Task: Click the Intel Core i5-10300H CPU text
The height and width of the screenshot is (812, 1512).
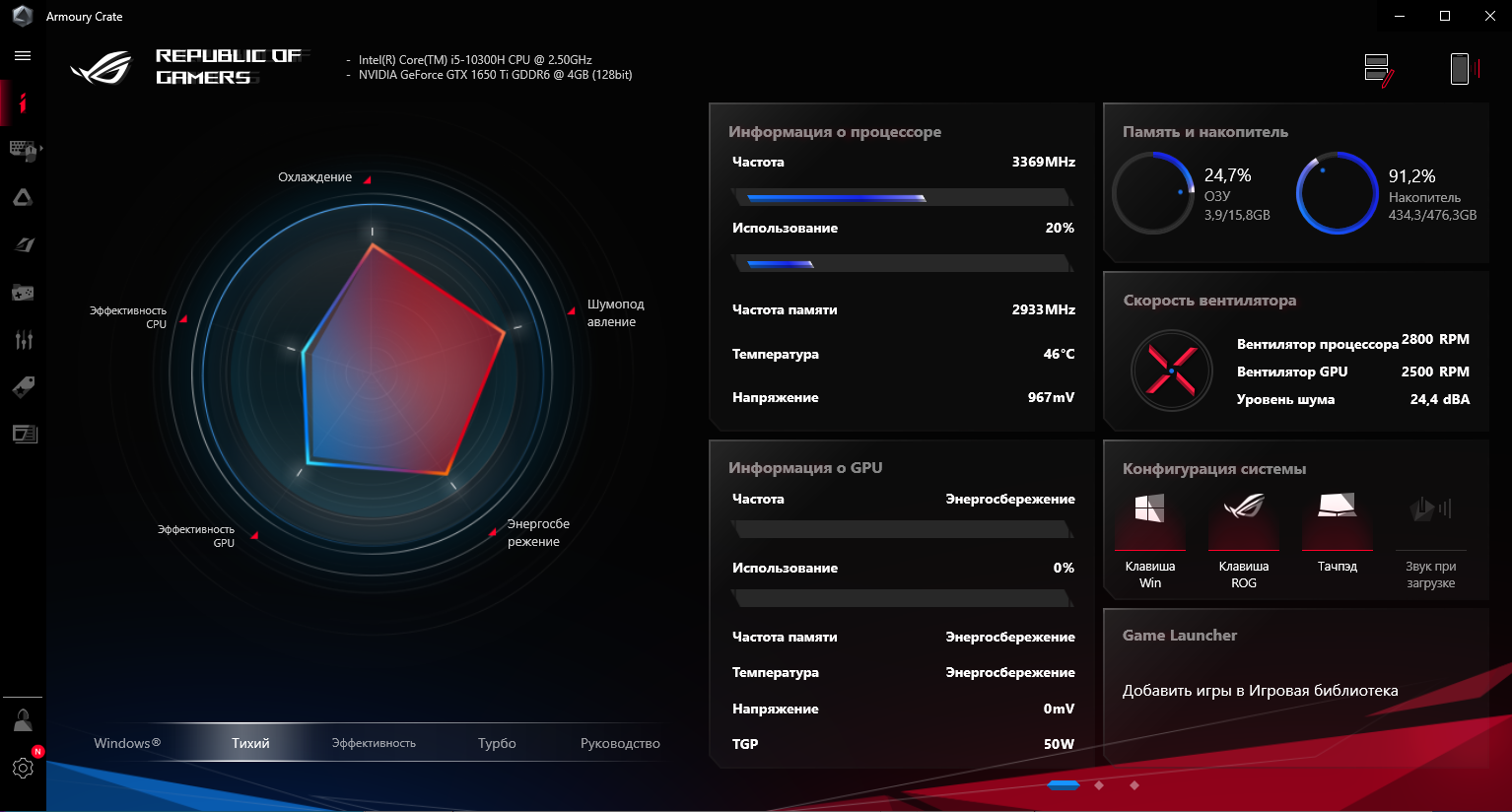Action: tap(475, 60)
